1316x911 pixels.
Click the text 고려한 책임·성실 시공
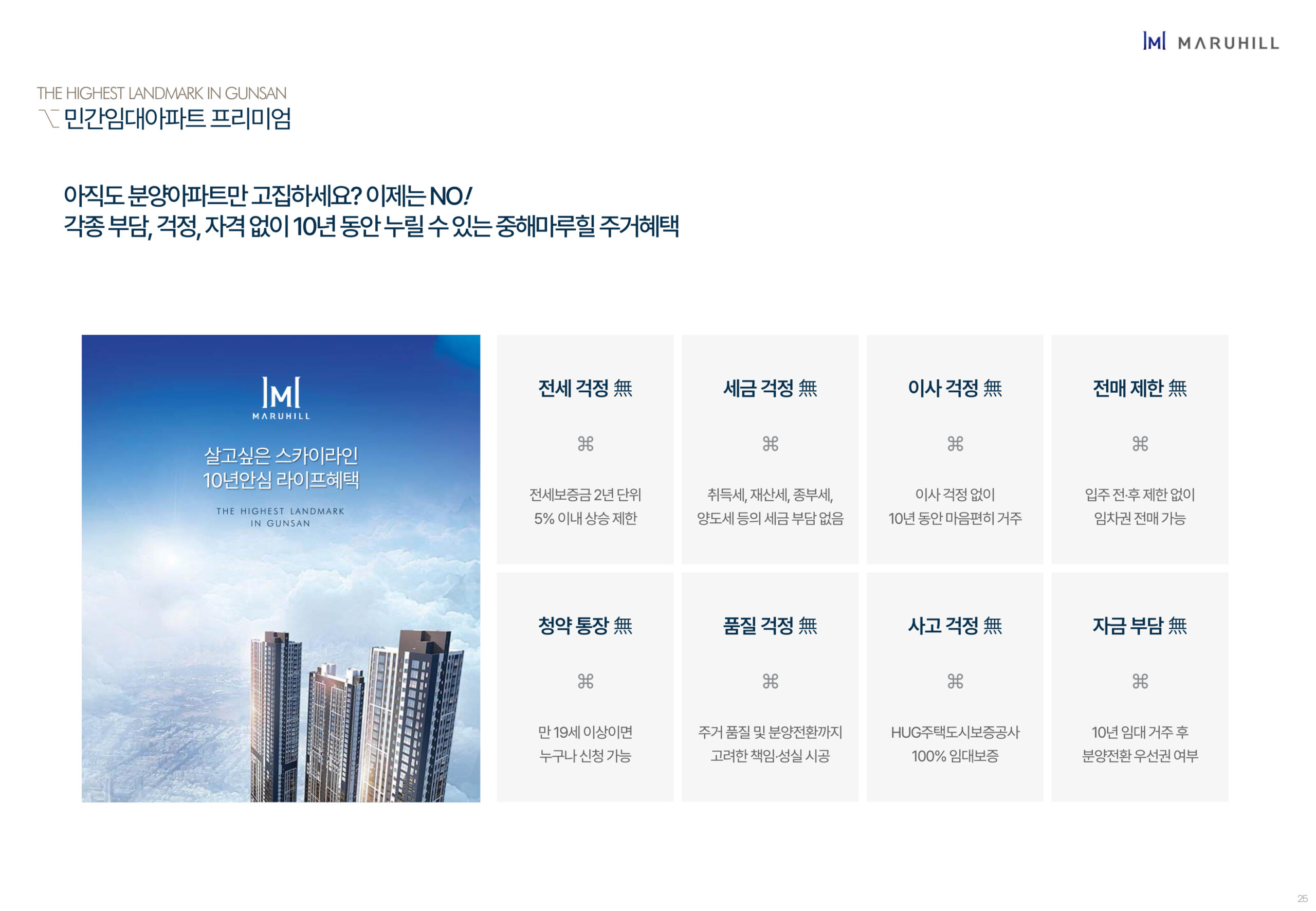[770, 756]
